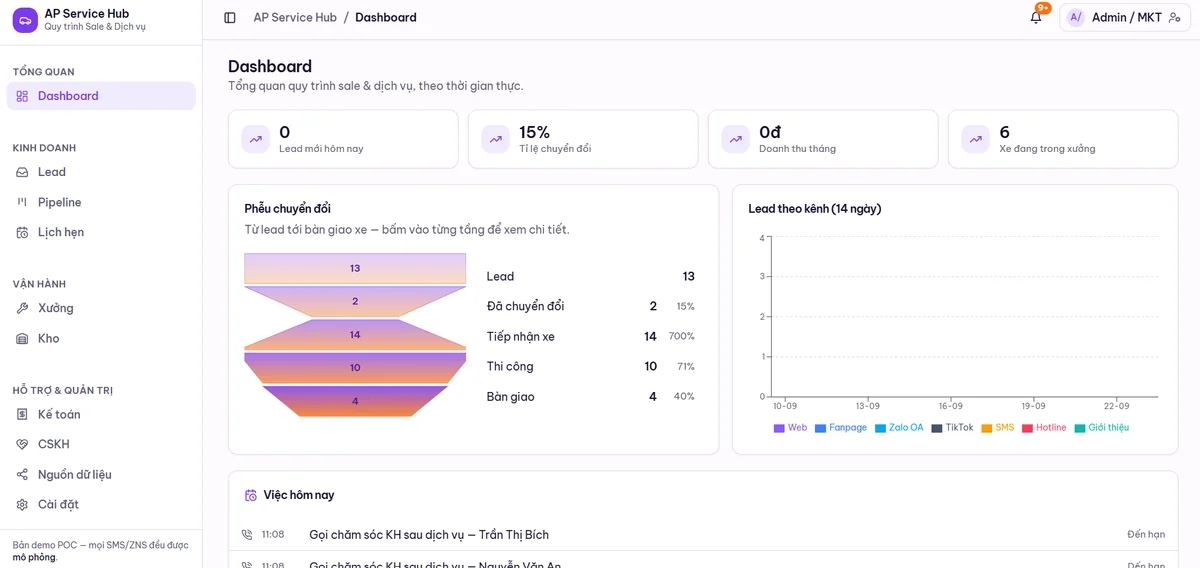The width and height of the screenshot is (1200, 568).
Task: Open Cài đặt settings page
Action: 101,504
